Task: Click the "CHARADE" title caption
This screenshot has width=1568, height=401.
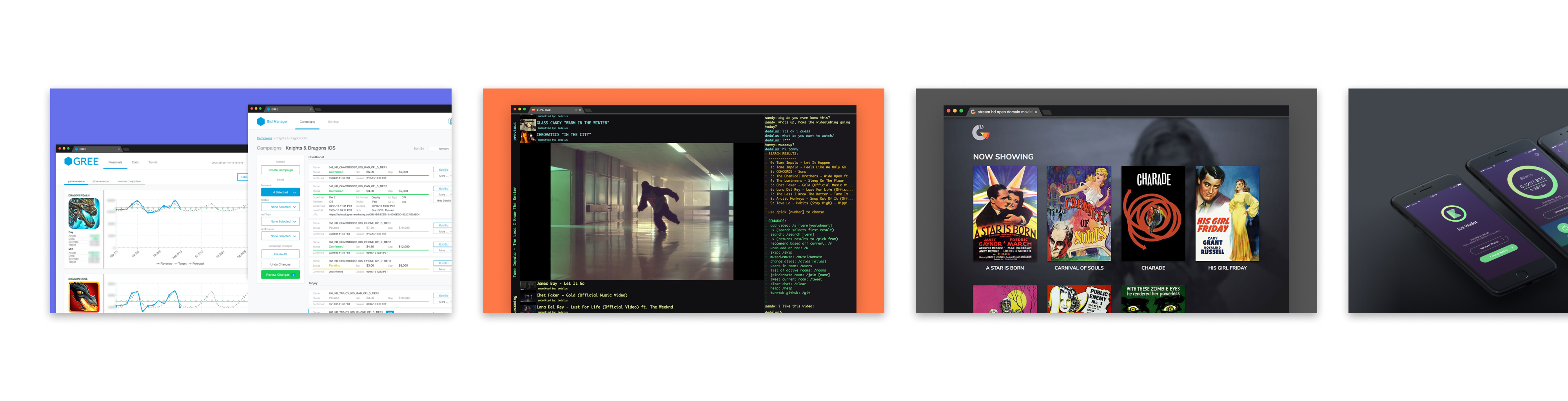Action: click(1153, 268)
